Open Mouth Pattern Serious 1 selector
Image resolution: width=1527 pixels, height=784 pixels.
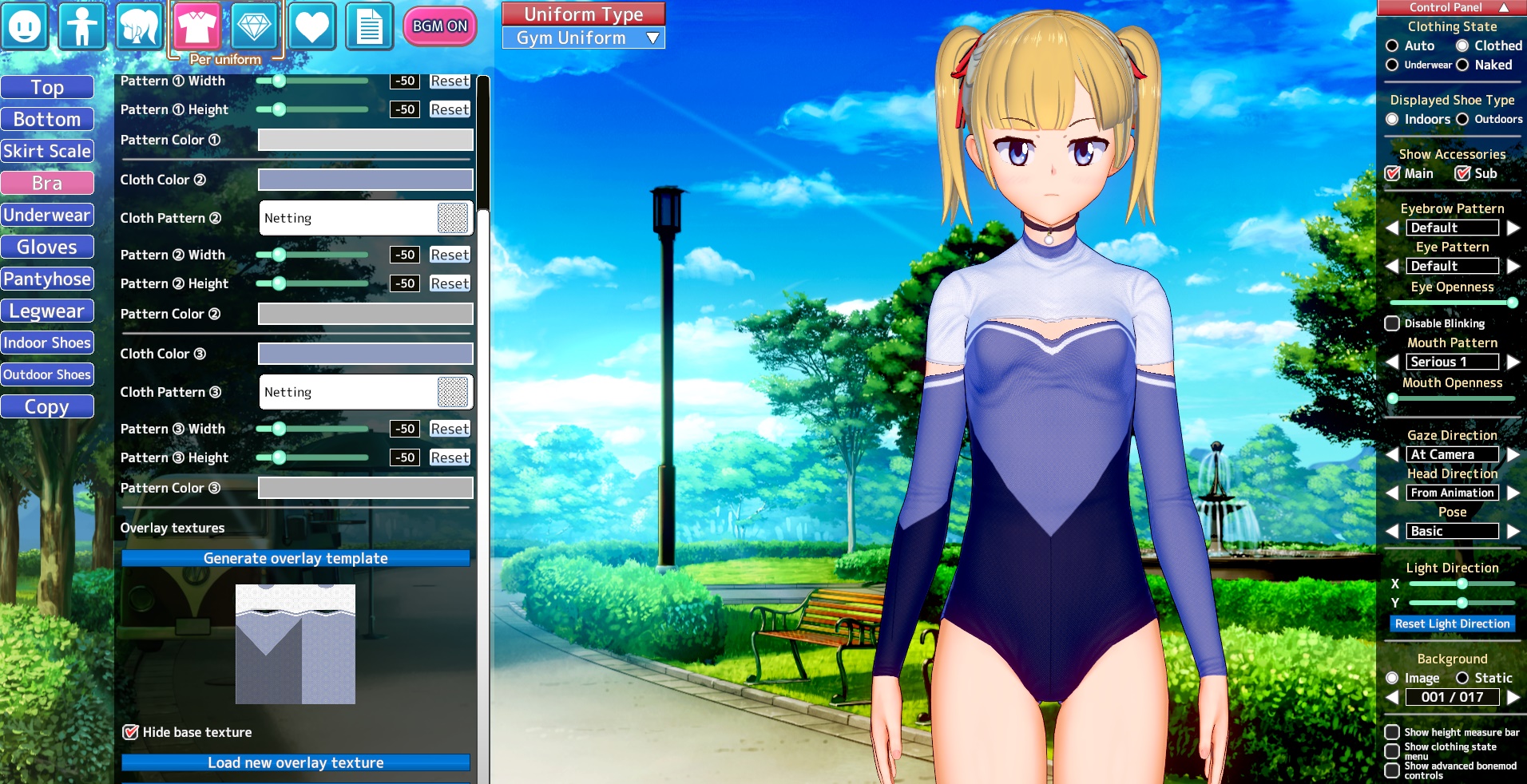point(1453,362)
